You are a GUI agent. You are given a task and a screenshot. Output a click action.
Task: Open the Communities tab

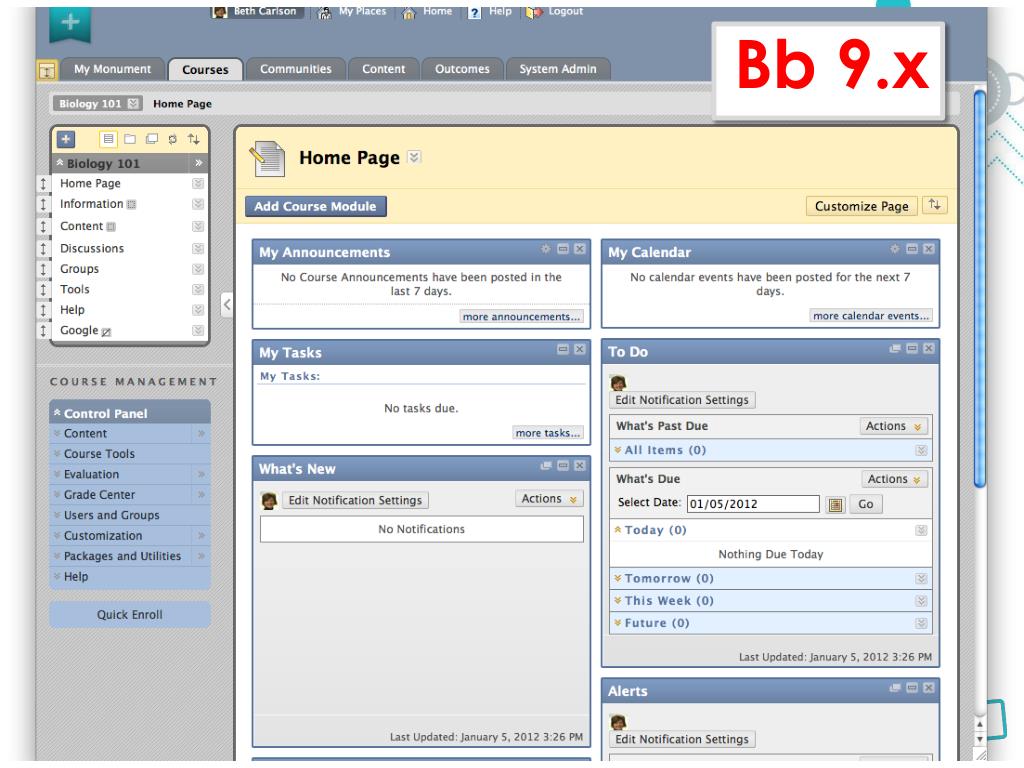pyautogui.click(x=295, y=69)
